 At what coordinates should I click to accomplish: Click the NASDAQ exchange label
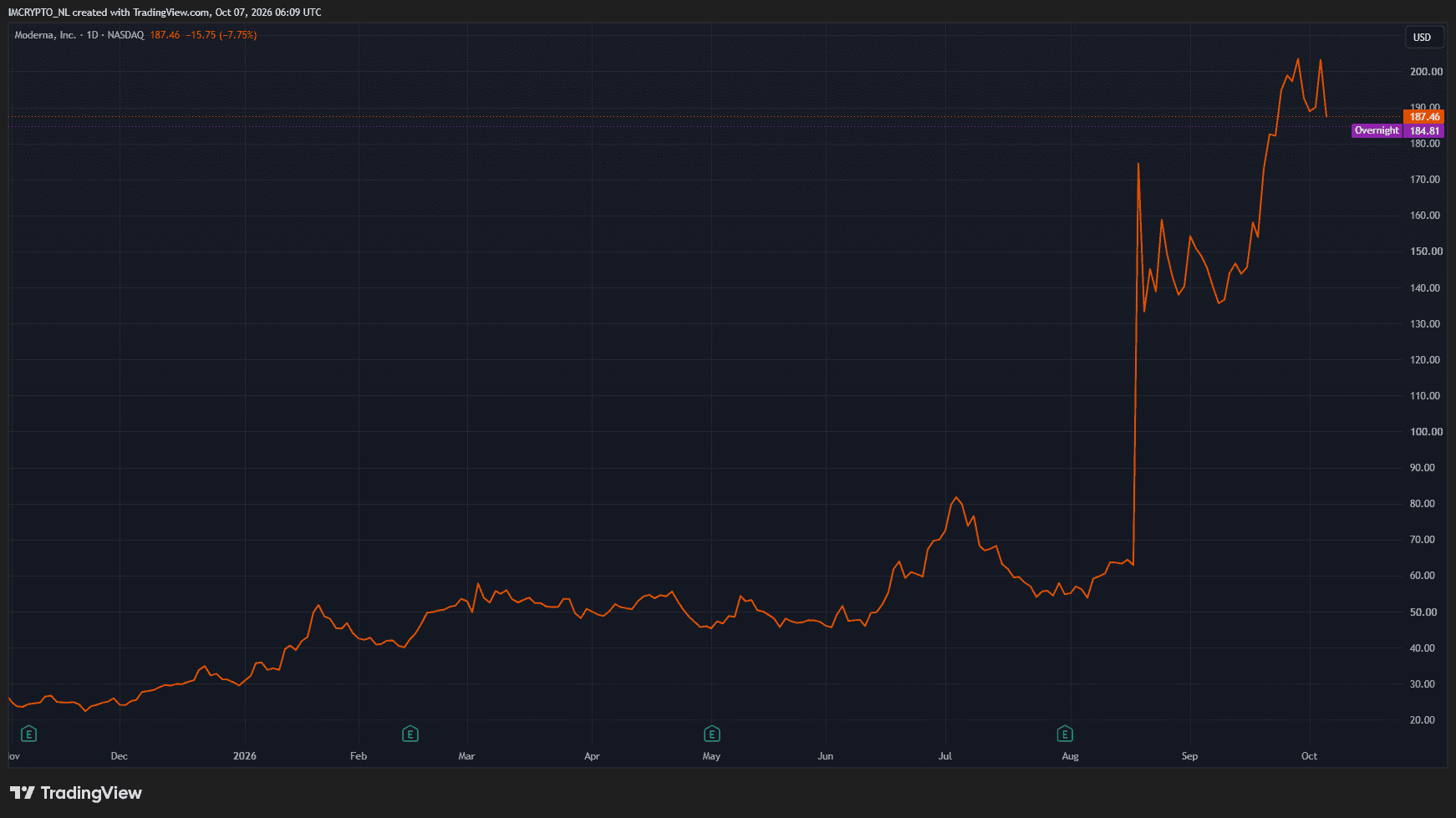tap(125, 35)
